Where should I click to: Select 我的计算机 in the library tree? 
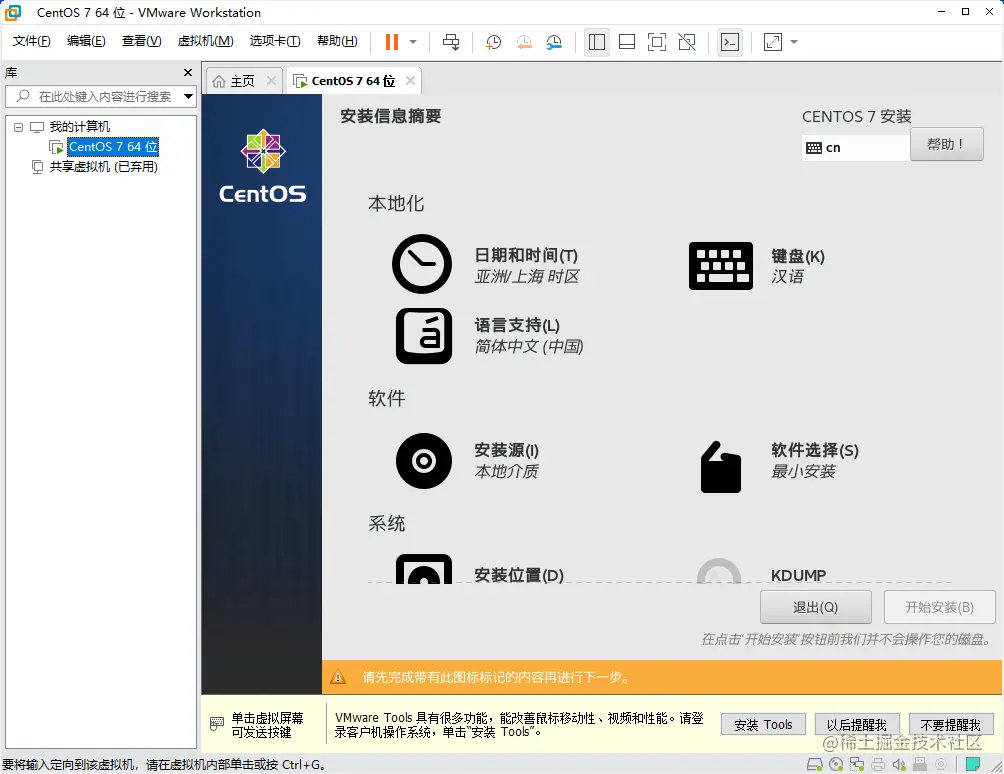click(79, 127)
